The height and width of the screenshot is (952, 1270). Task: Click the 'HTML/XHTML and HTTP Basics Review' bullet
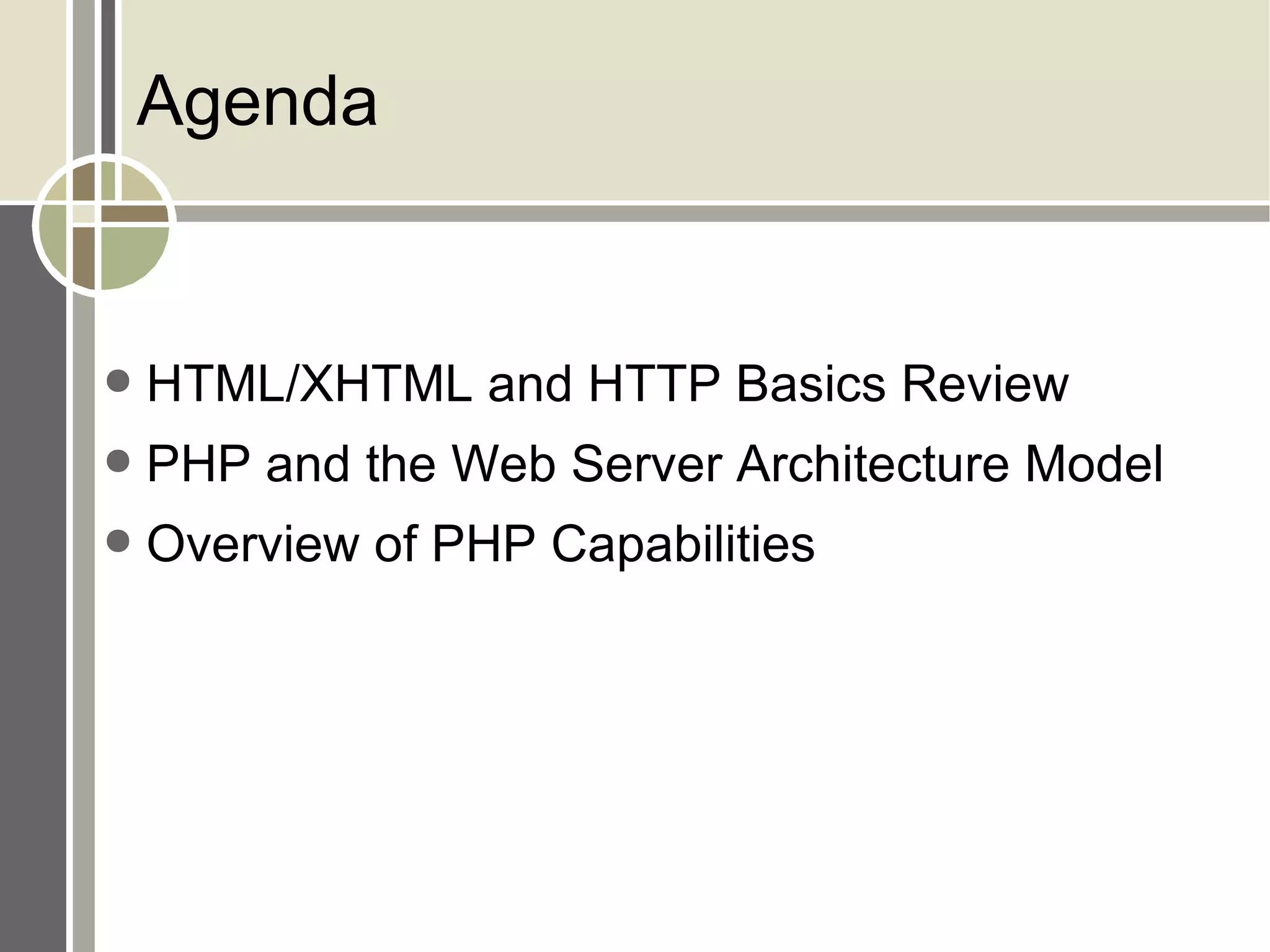coord(608,384)
